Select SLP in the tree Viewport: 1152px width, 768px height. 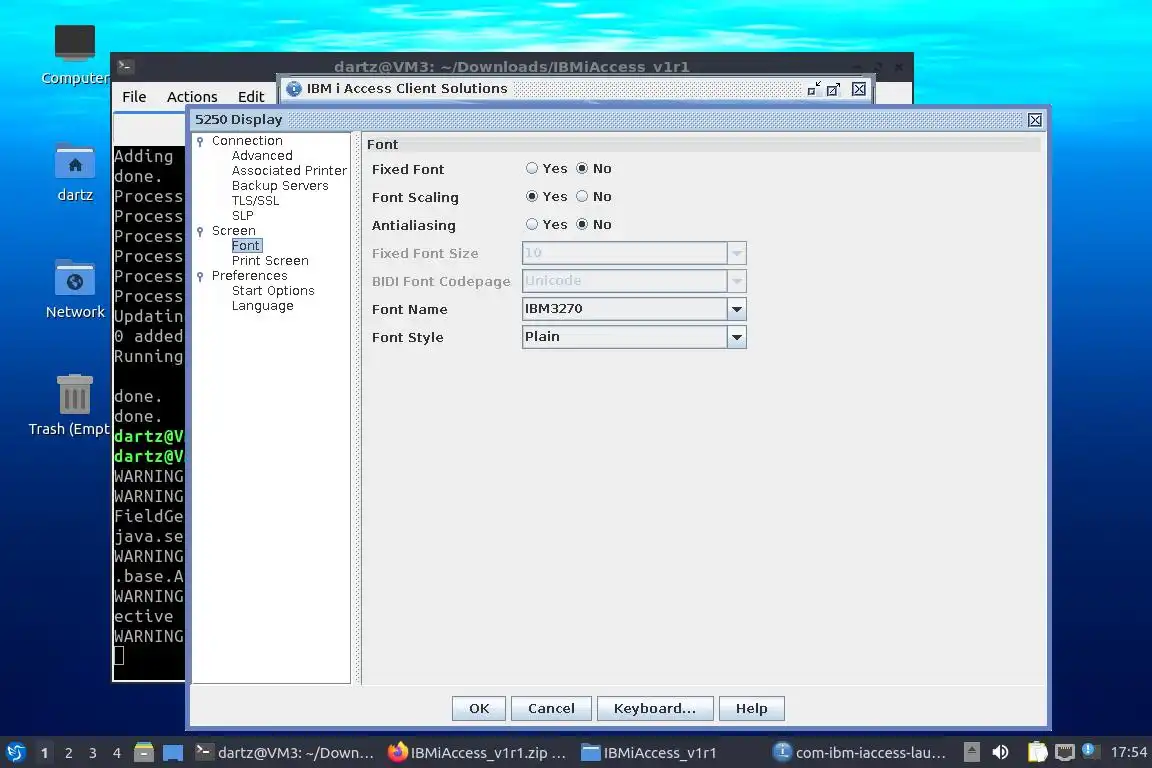click(x=242, y=216)
